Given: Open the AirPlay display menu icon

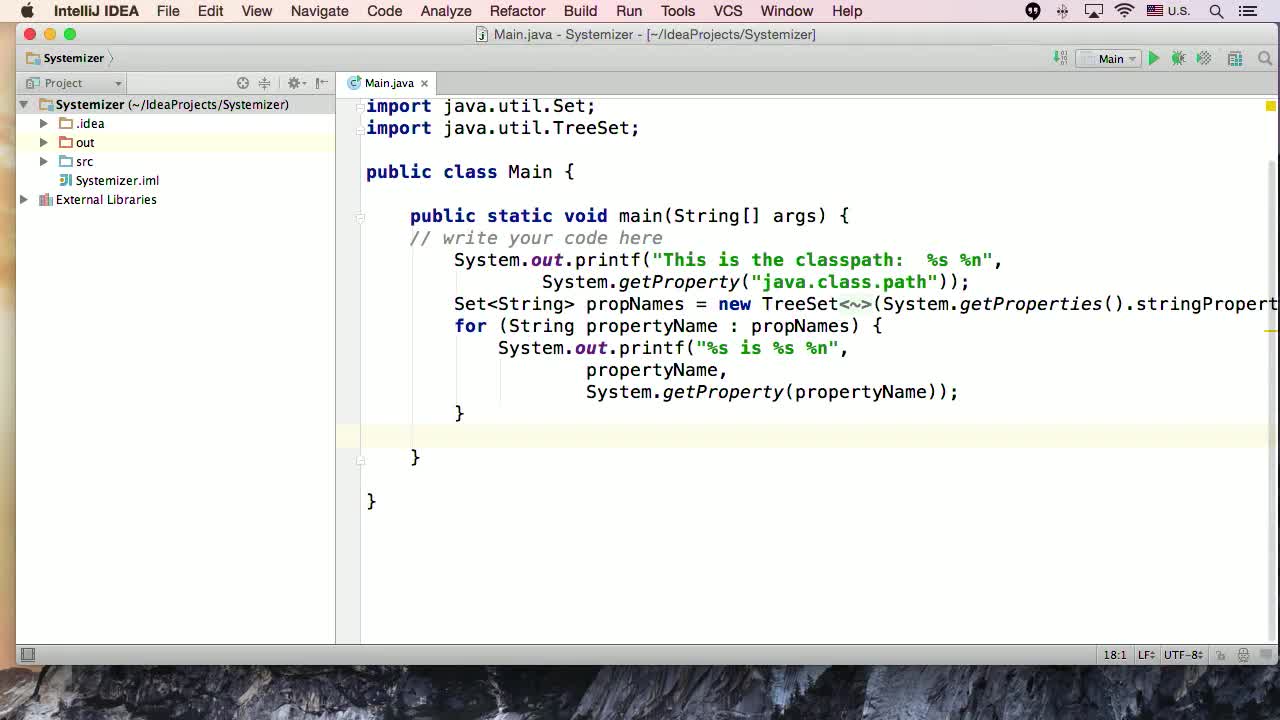Looking at the screenshot, I should click(x=1094, y=11).
